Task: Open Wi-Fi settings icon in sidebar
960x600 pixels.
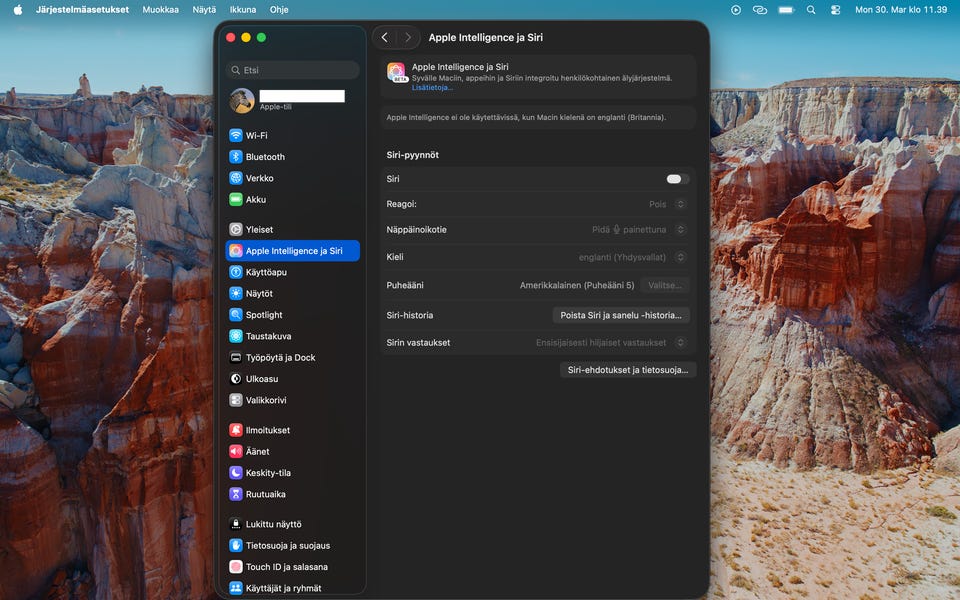Action: [x=236, y=135]
